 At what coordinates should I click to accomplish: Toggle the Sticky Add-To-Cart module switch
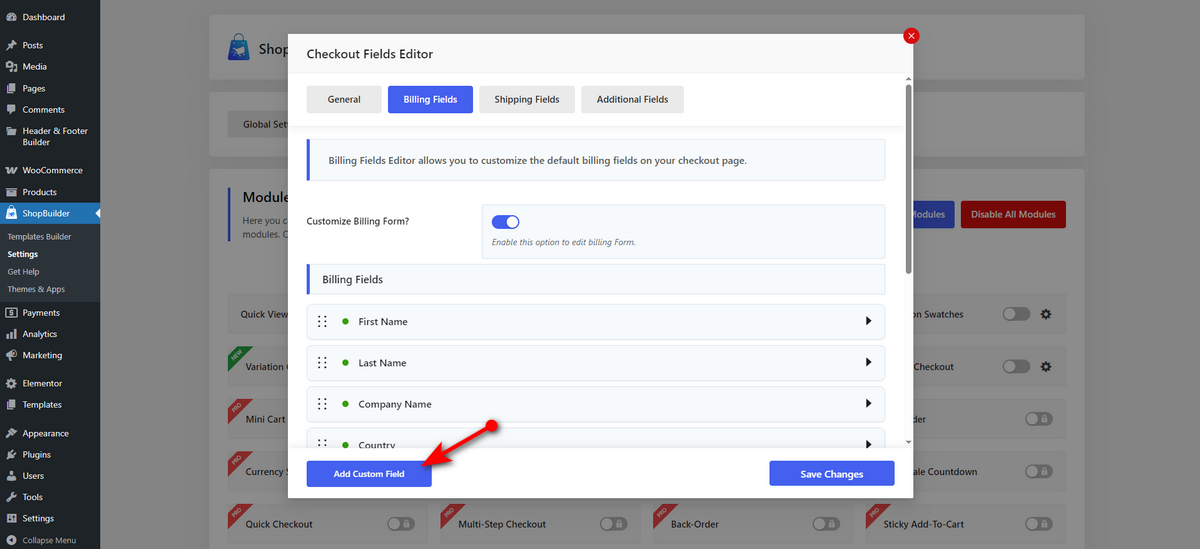1039,524
